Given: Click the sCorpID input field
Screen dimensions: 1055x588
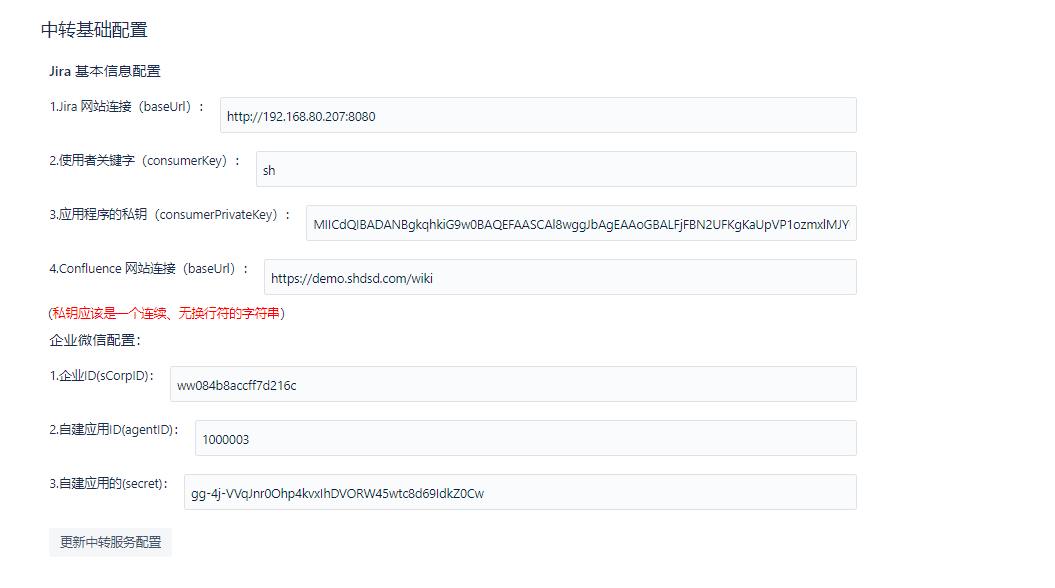Looking at the screenshot, I should click(x=513, y=384).
